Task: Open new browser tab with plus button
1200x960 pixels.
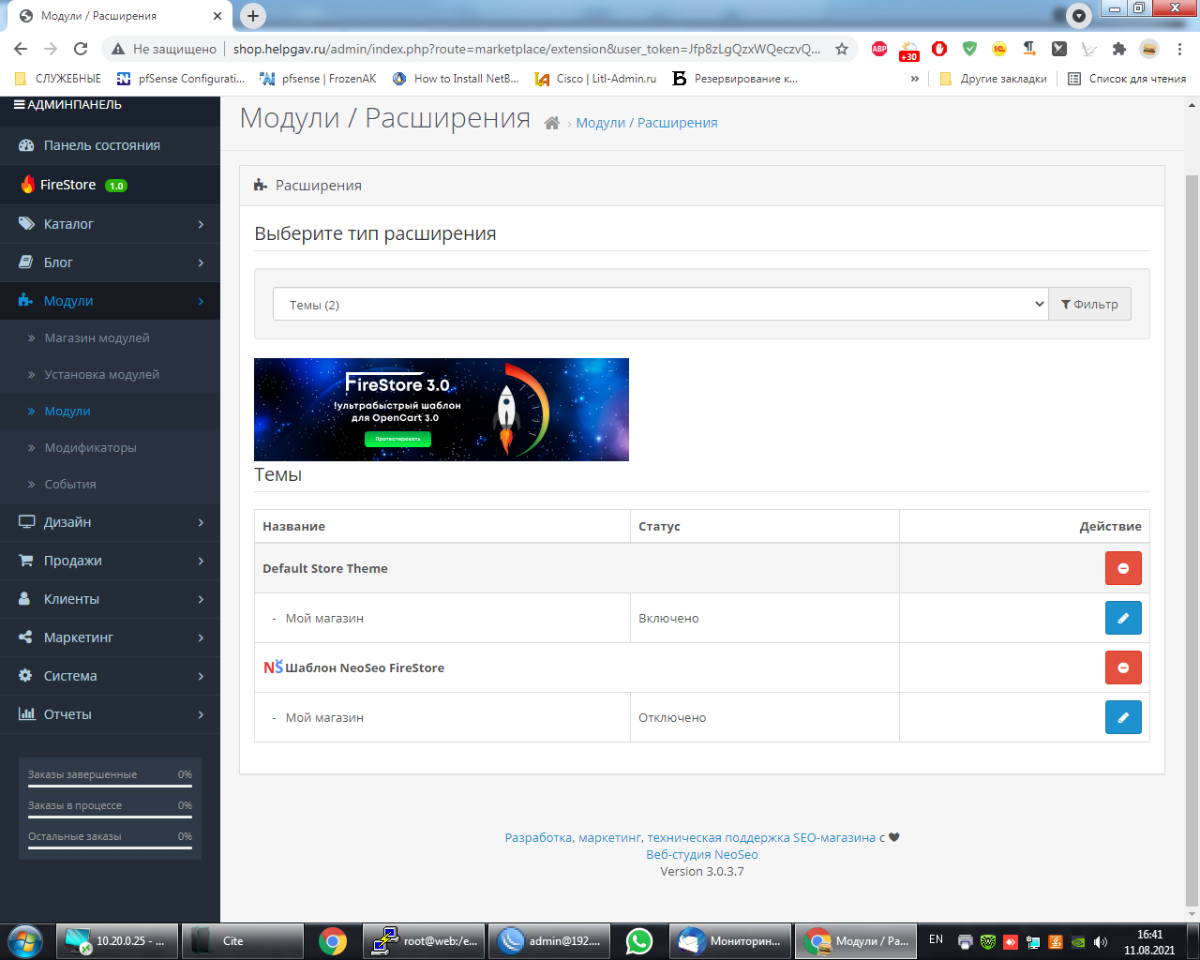Action: pos(254,16)
